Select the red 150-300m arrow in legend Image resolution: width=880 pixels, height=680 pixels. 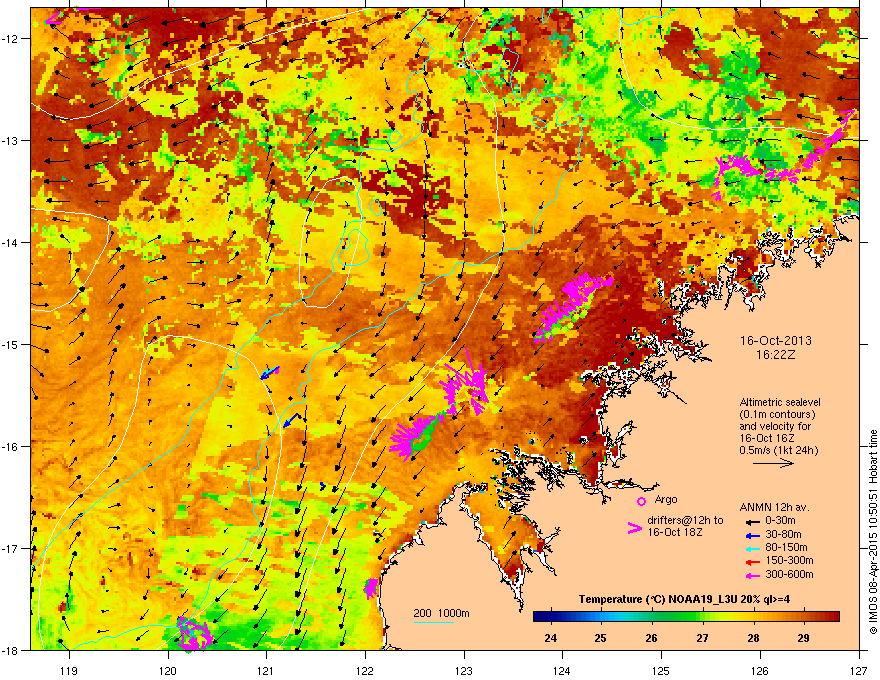point(752,561)
